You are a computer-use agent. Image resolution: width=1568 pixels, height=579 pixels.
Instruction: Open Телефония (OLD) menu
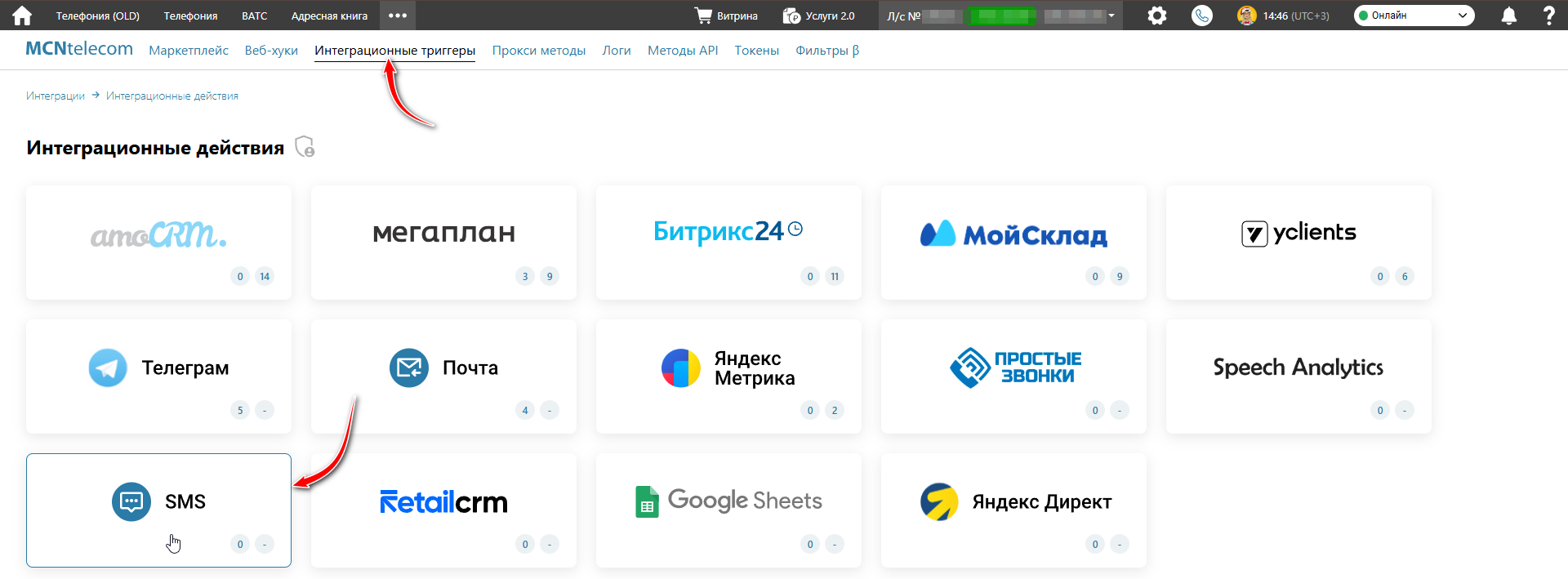tap(98, 16)
